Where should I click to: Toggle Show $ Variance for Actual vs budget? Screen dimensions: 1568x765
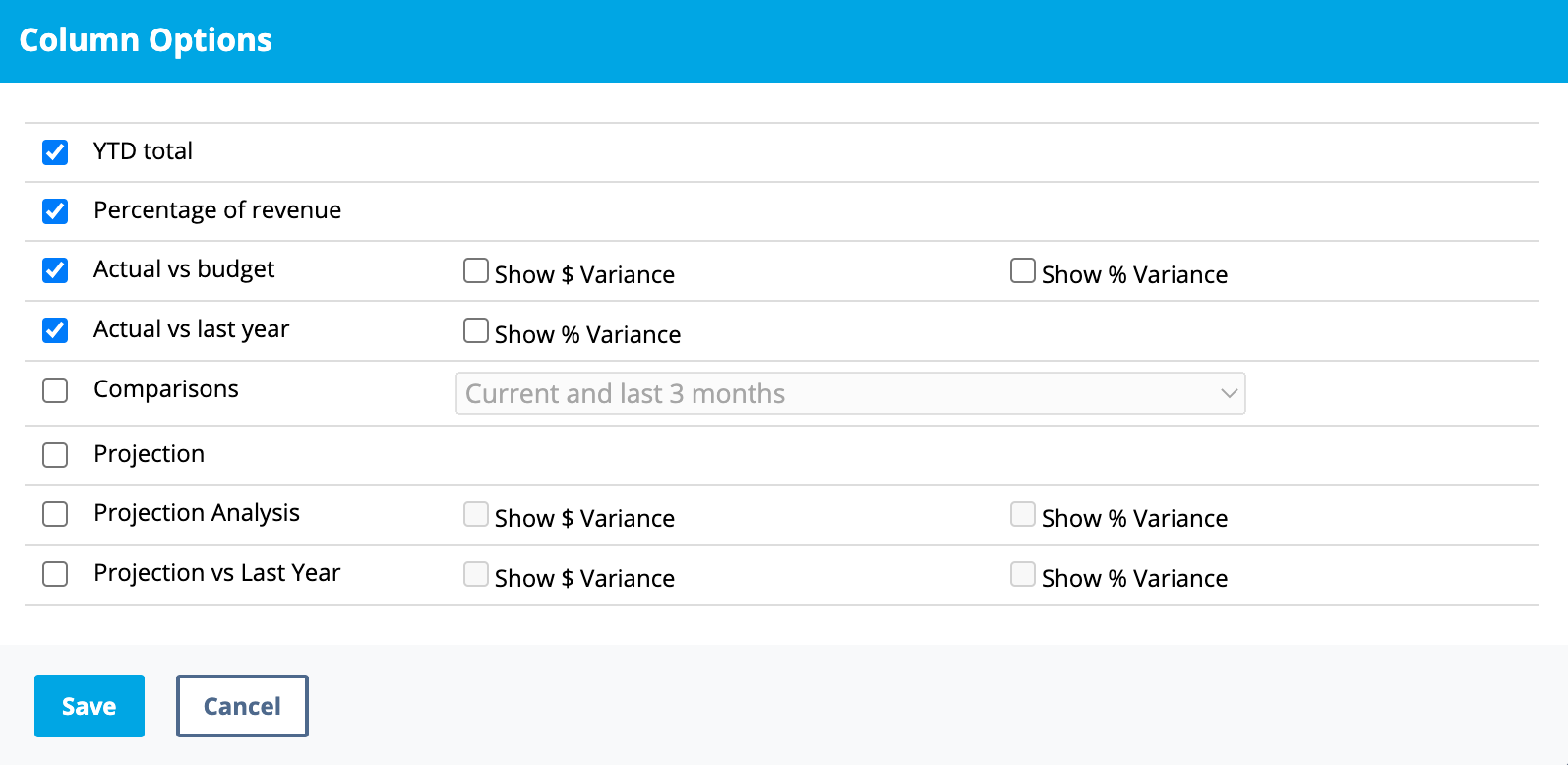tap(476, 270)
